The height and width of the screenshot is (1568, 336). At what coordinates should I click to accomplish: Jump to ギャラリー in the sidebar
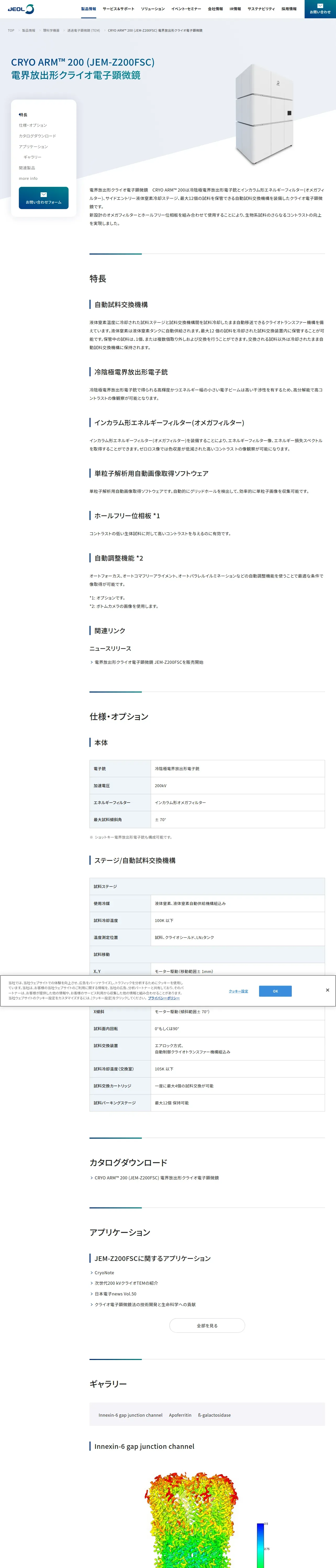click(32, 157)
